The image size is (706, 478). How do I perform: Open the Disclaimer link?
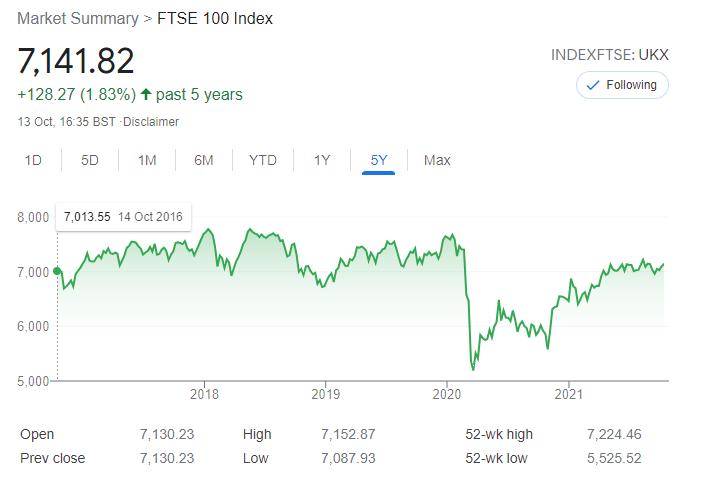(150, 122)
